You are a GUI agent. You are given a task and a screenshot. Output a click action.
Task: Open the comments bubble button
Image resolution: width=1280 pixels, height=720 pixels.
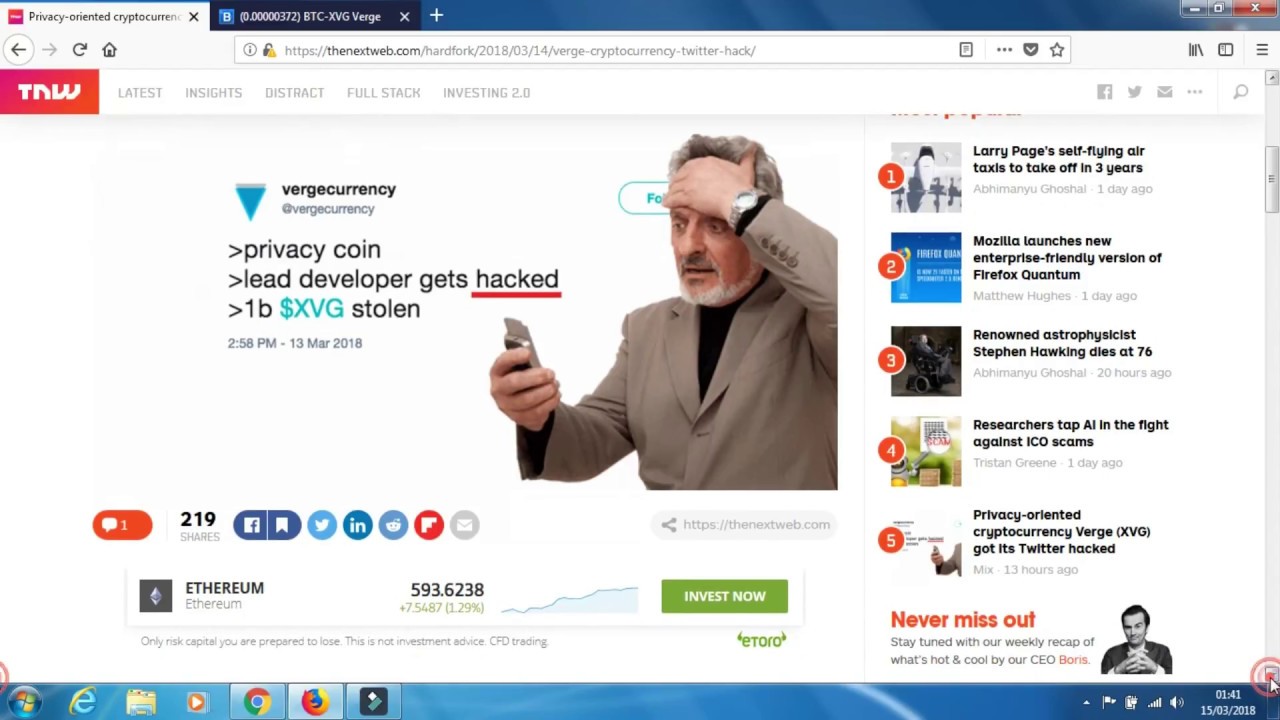point(122,524)
